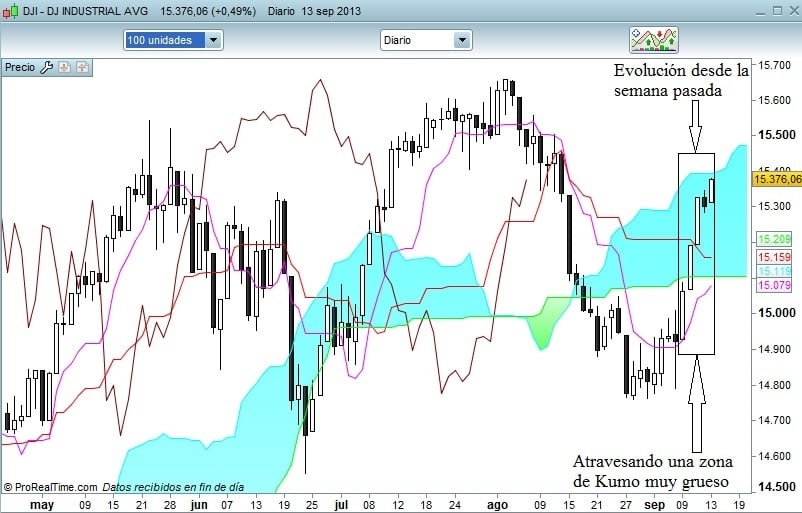Expand the 100 unidades dropdown arrow

coord(214,40)
